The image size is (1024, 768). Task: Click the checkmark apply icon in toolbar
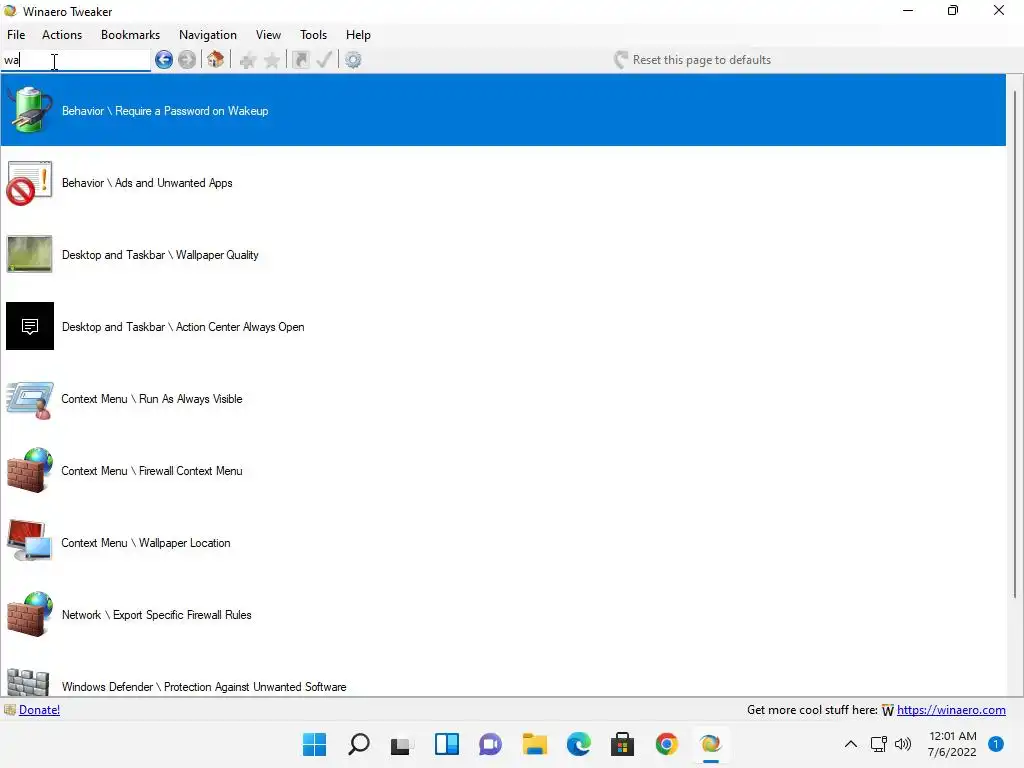(x=324, y=60)
